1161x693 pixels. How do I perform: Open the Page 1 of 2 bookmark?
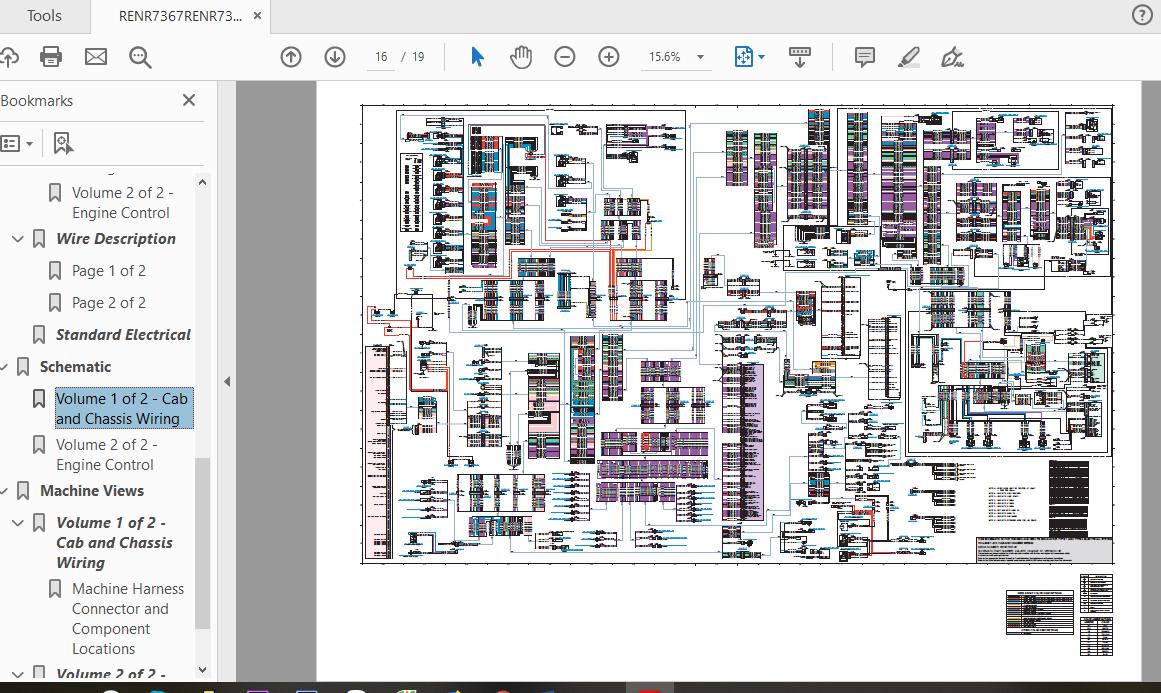(109, 271)
